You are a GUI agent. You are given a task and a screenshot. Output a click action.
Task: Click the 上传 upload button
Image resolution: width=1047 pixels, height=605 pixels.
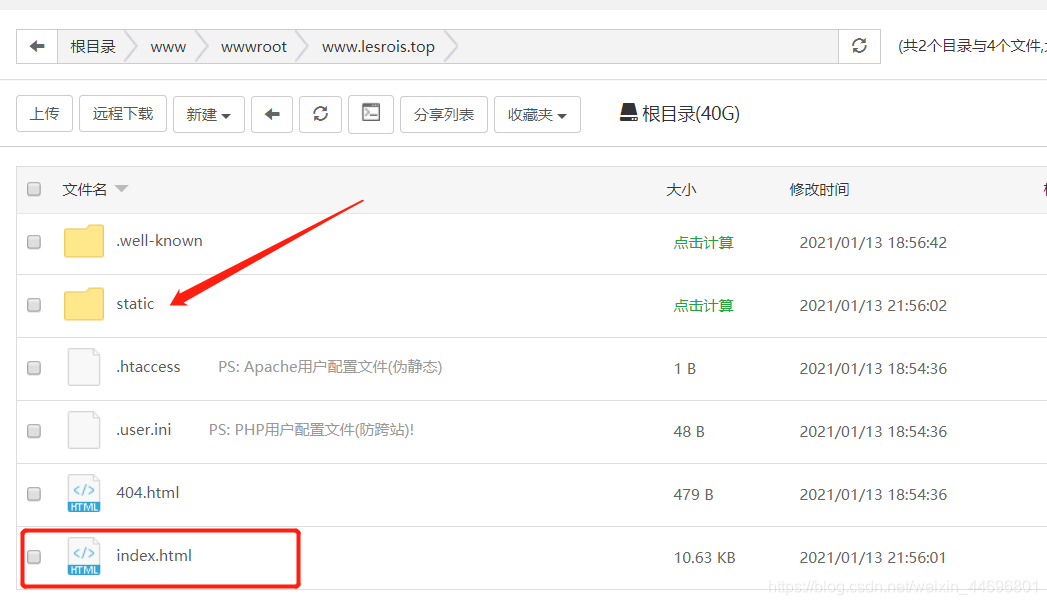point(44,114)
